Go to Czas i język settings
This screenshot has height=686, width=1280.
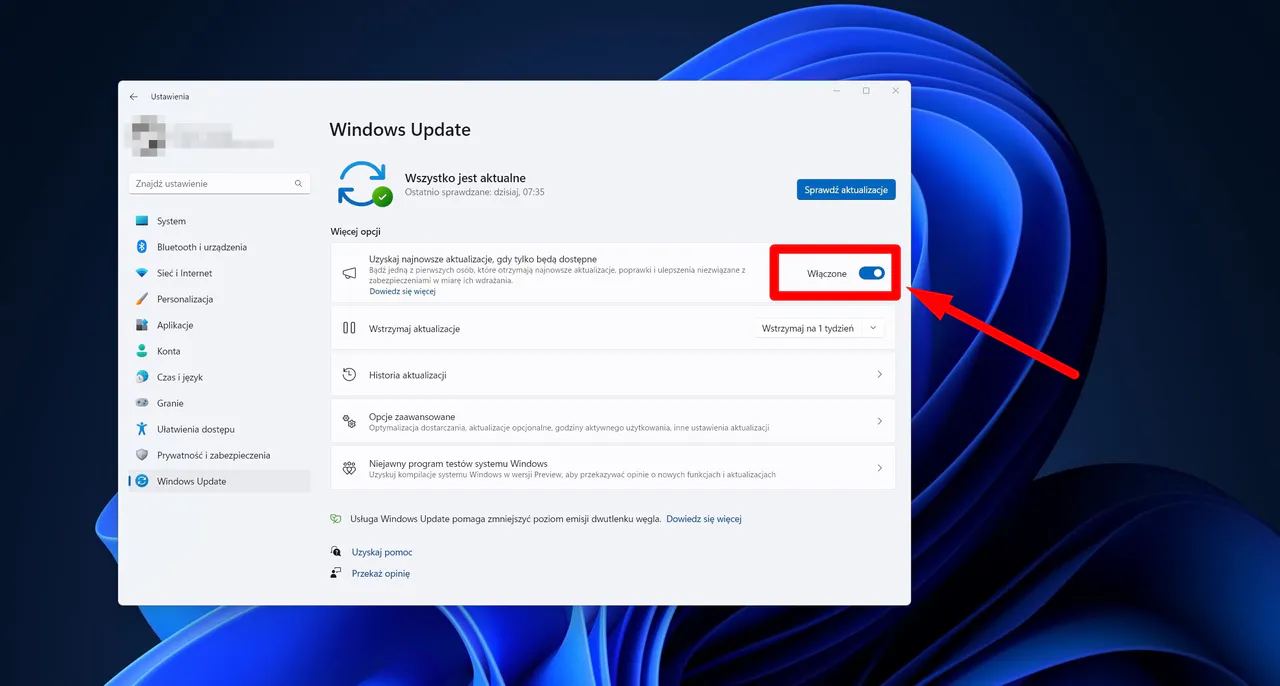click(180, 377)
